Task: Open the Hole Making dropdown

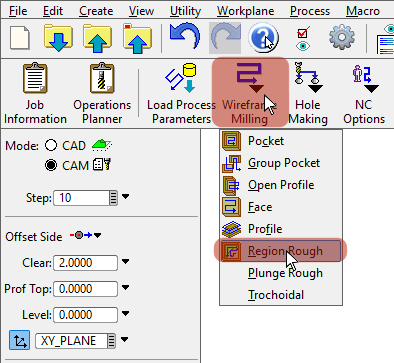Action: (308, 93)
